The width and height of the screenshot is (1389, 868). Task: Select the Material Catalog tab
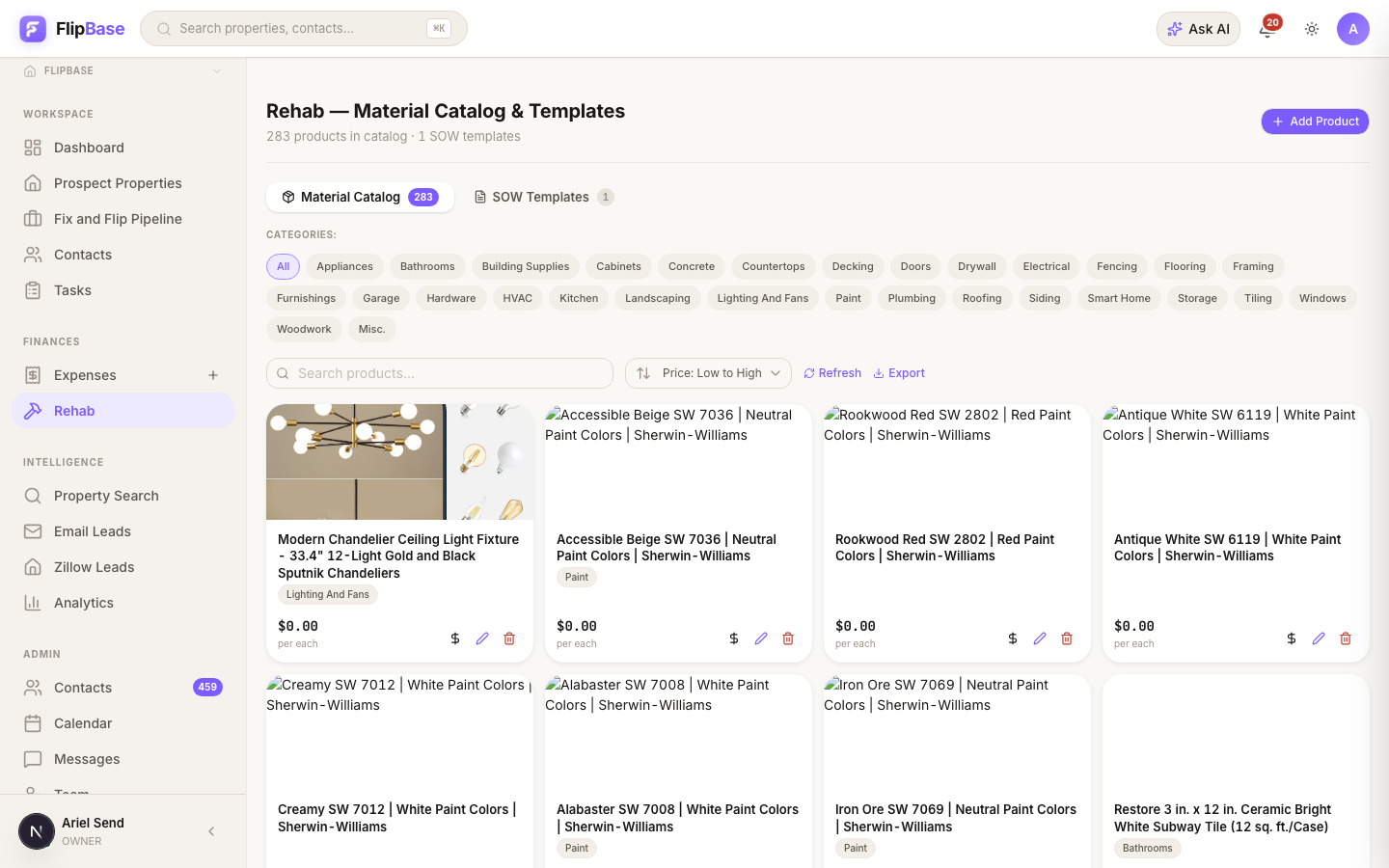[360, 197]
